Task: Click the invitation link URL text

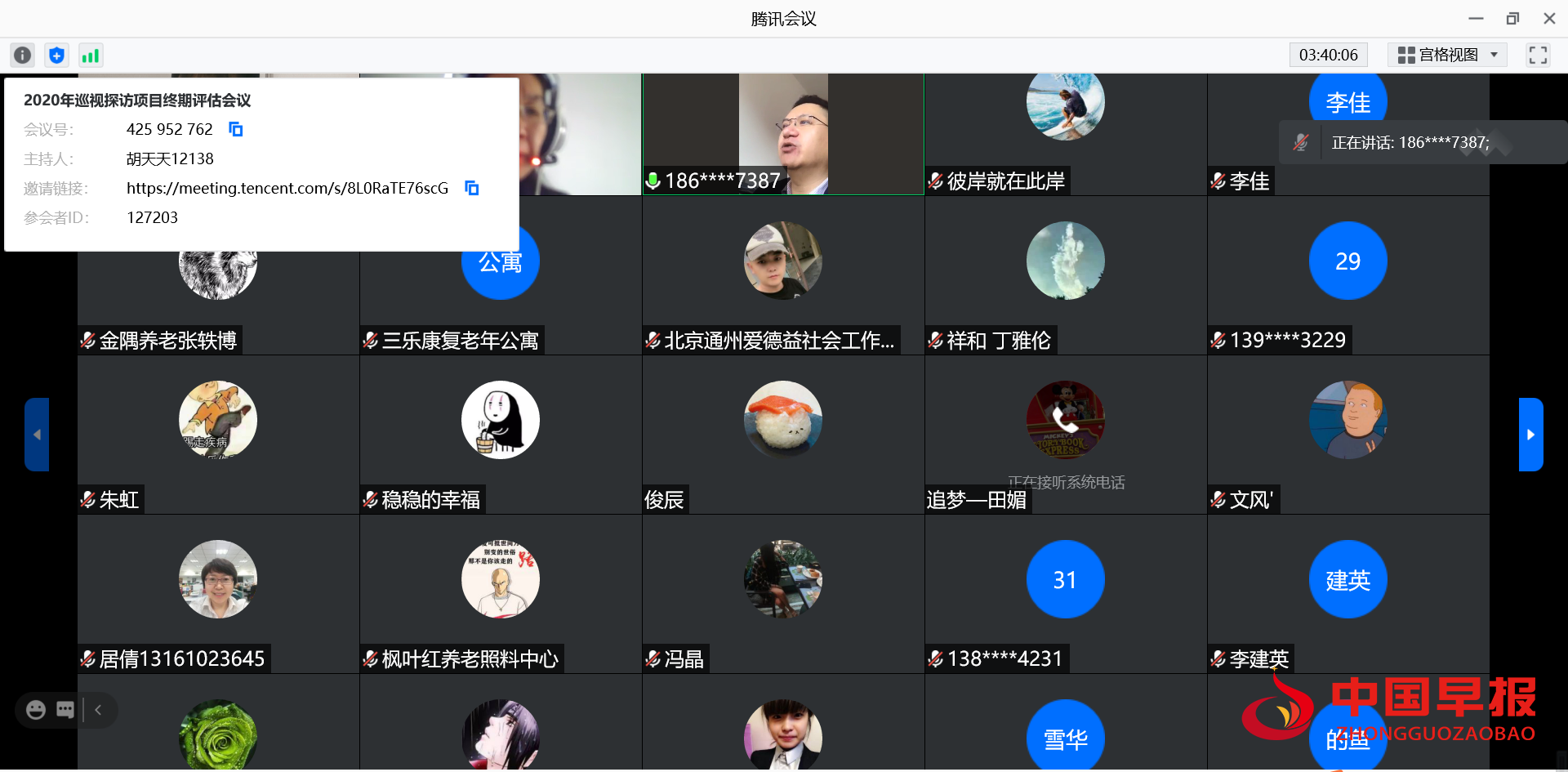Action: tap(287, 188)
